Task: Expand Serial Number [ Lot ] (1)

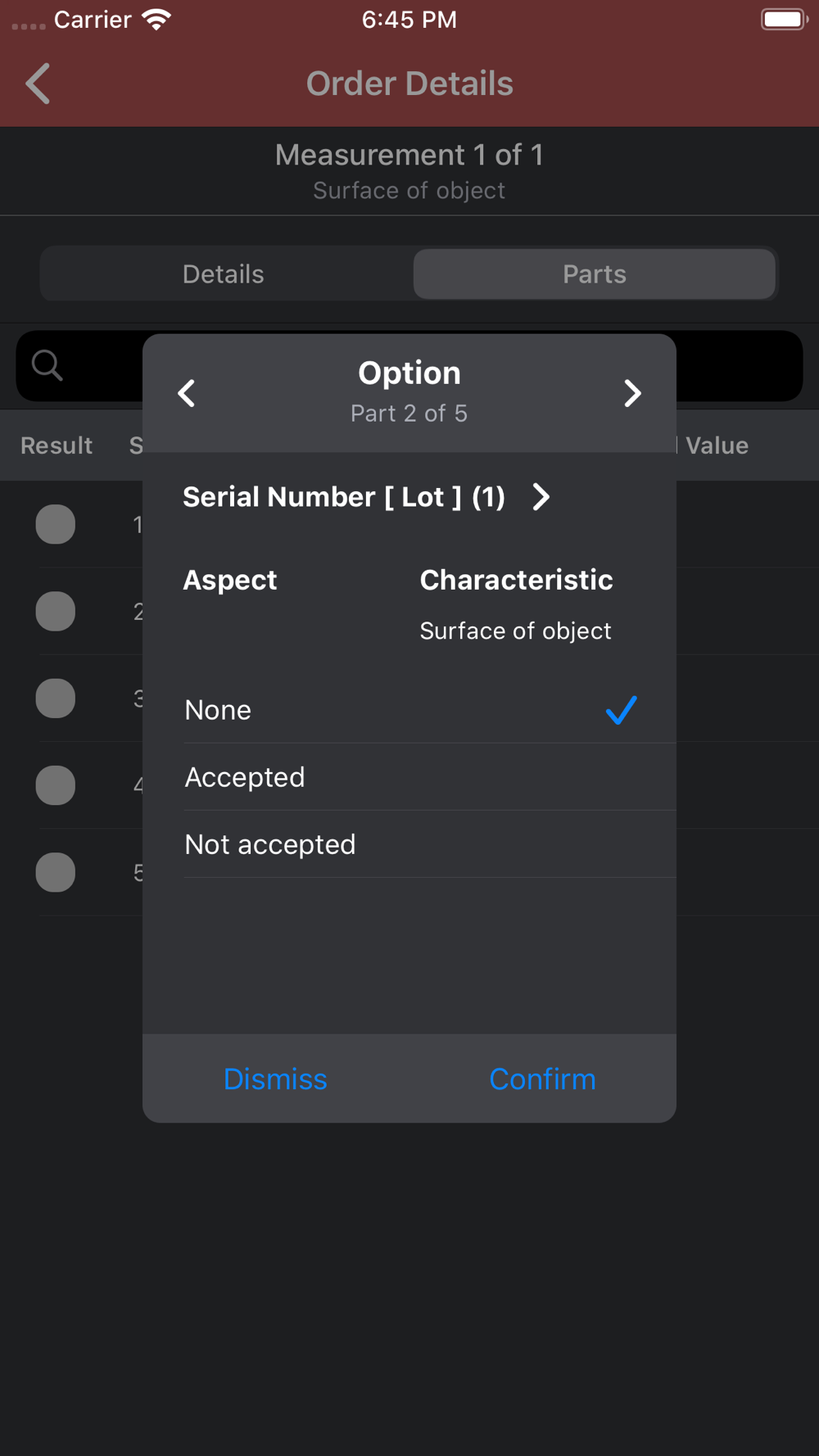Action: click(x=541, y=496)
